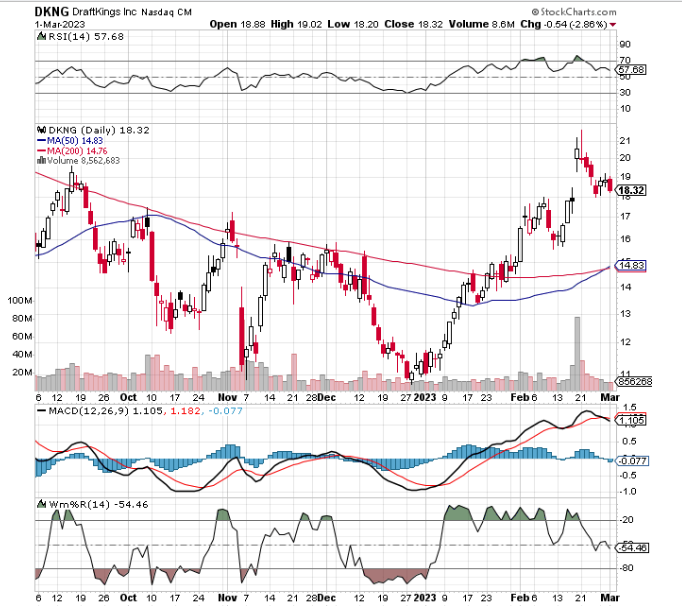Click the 60M volume axis label
The image size is (682, 606).
coord(22,336)
